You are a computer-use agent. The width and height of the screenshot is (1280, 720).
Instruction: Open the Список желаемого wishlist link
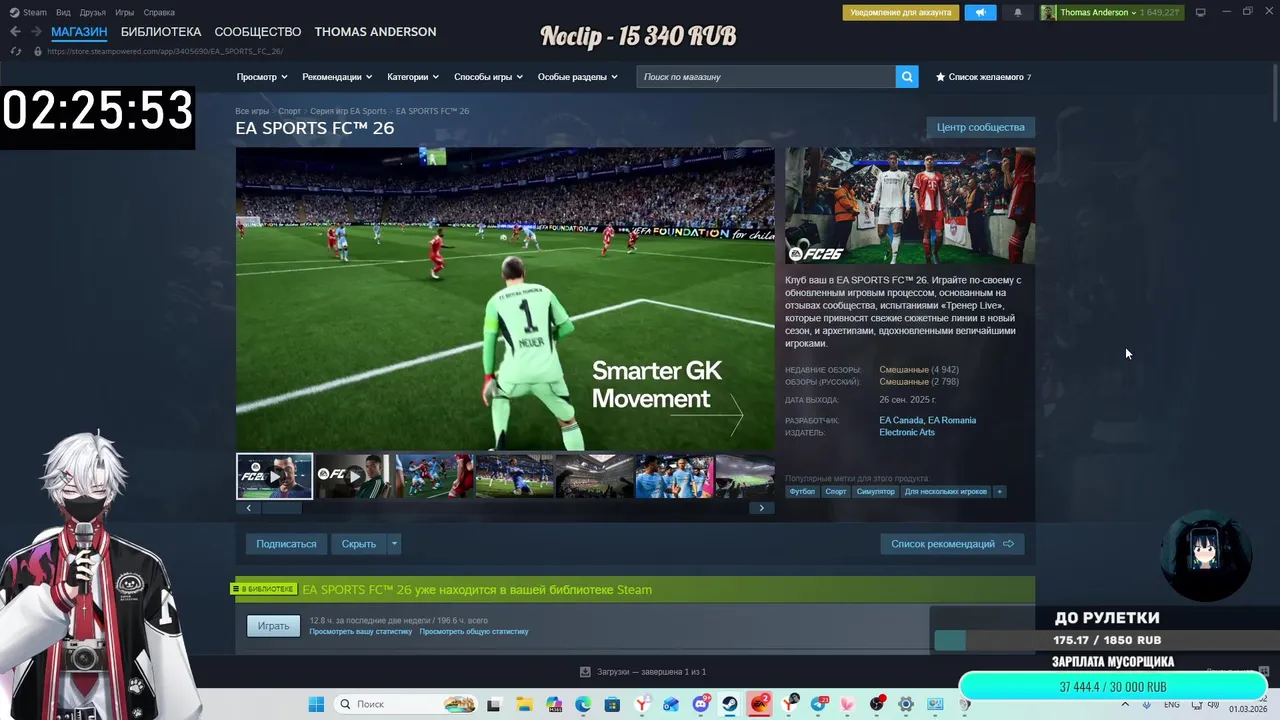(983, 77)
